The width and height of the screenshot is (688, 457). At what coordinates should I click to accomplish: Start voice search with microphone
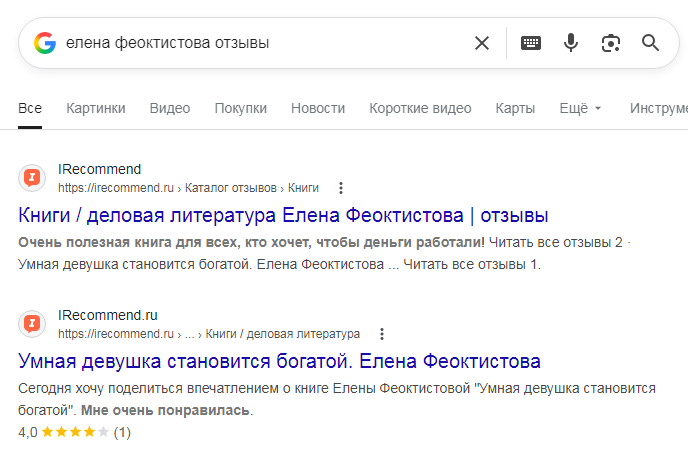571,43
